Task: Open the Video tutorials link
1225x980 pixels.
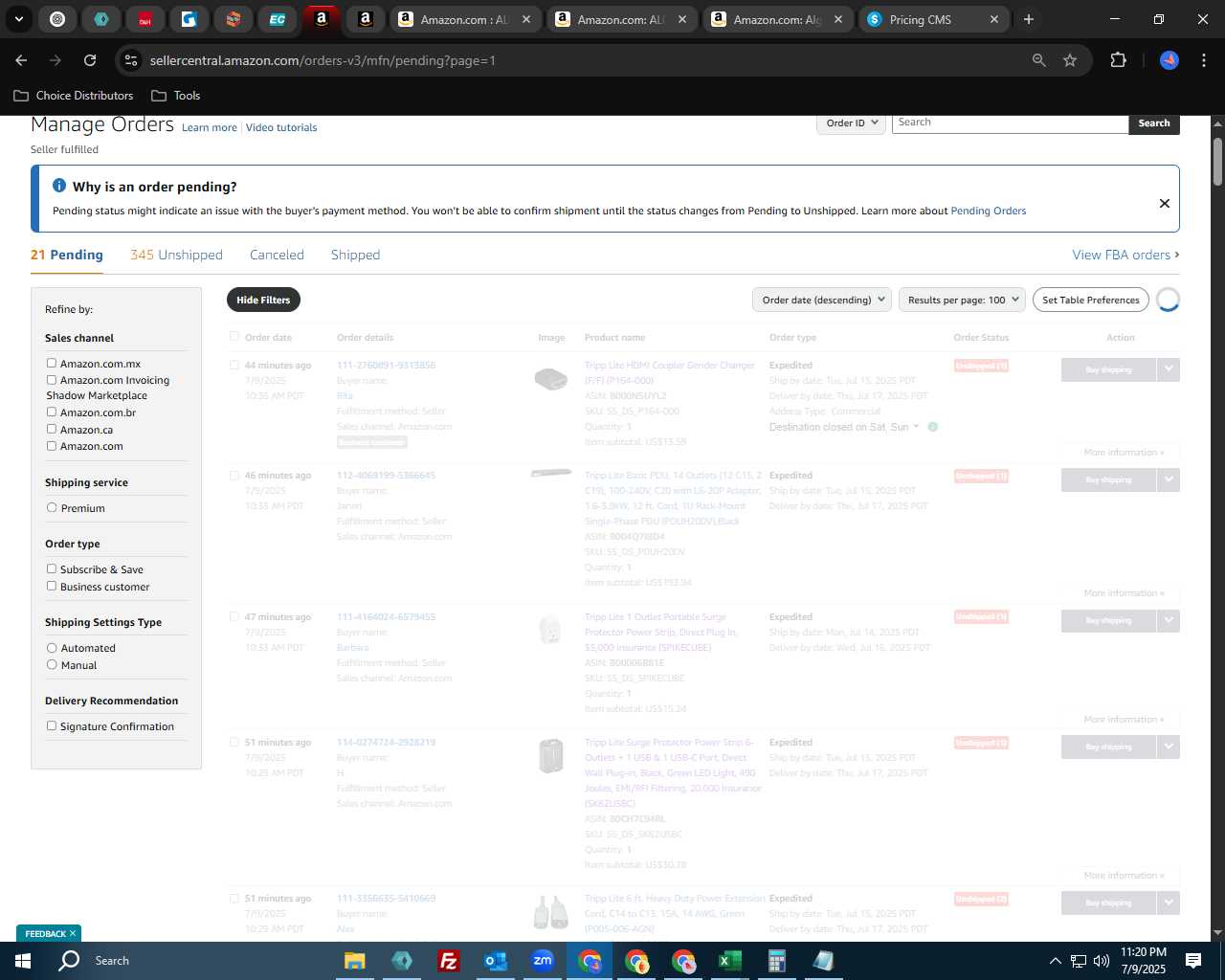Action: [x=281, y=127]
